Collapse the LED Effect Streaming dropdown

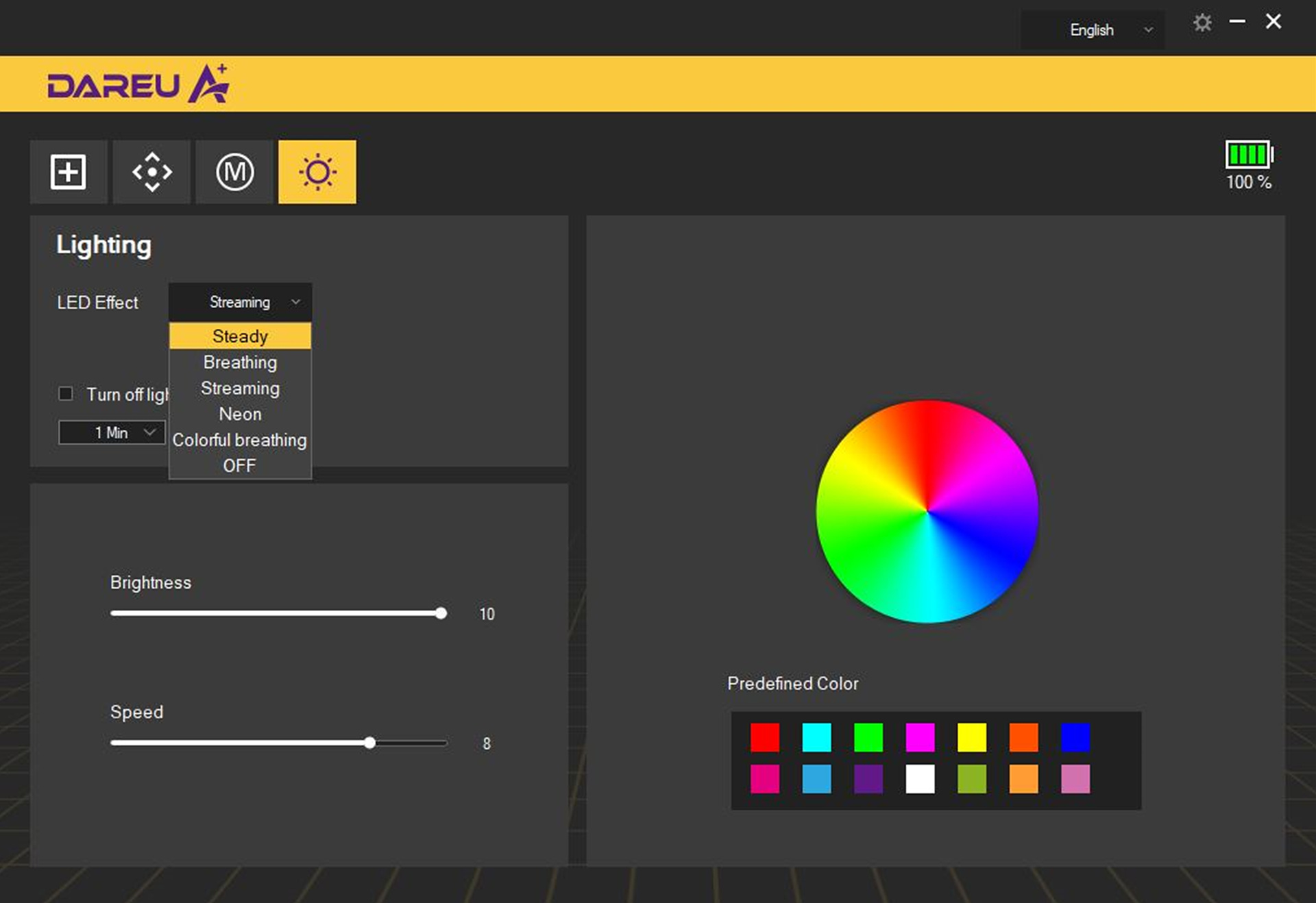pyautogui.click(x=240, y=302)
